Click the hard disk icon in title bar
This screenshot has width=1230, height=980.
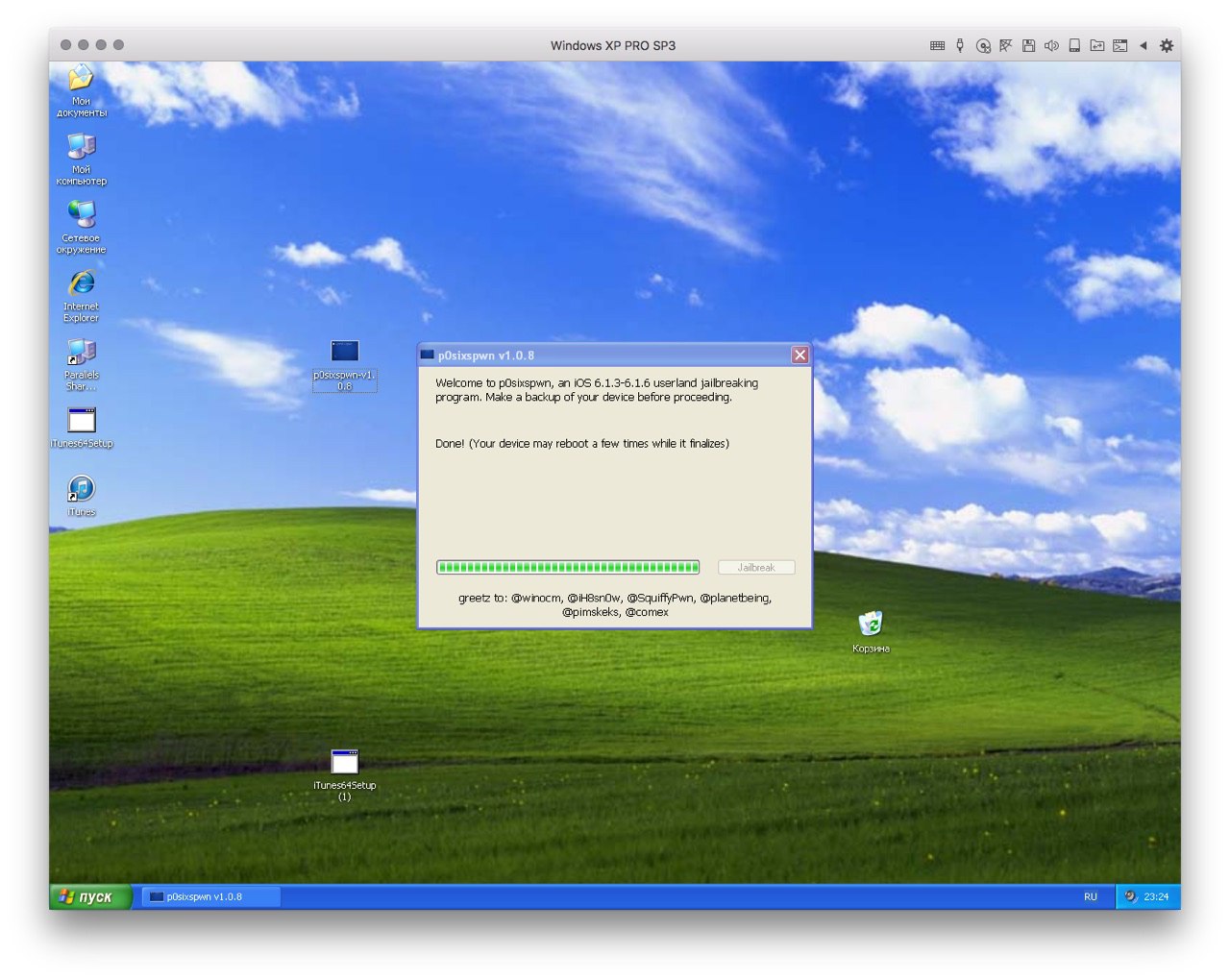pyautogui.click(x=1074, y=45)
